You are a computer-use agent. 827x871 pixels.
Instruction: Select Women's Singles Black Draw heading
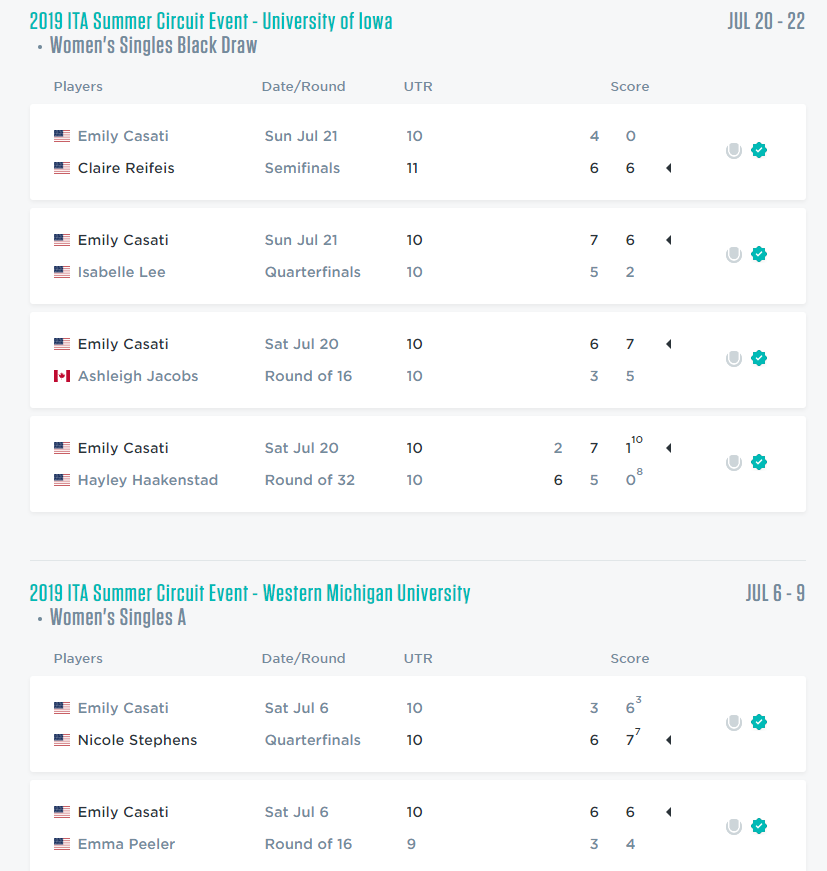click(x=153, y=45)
